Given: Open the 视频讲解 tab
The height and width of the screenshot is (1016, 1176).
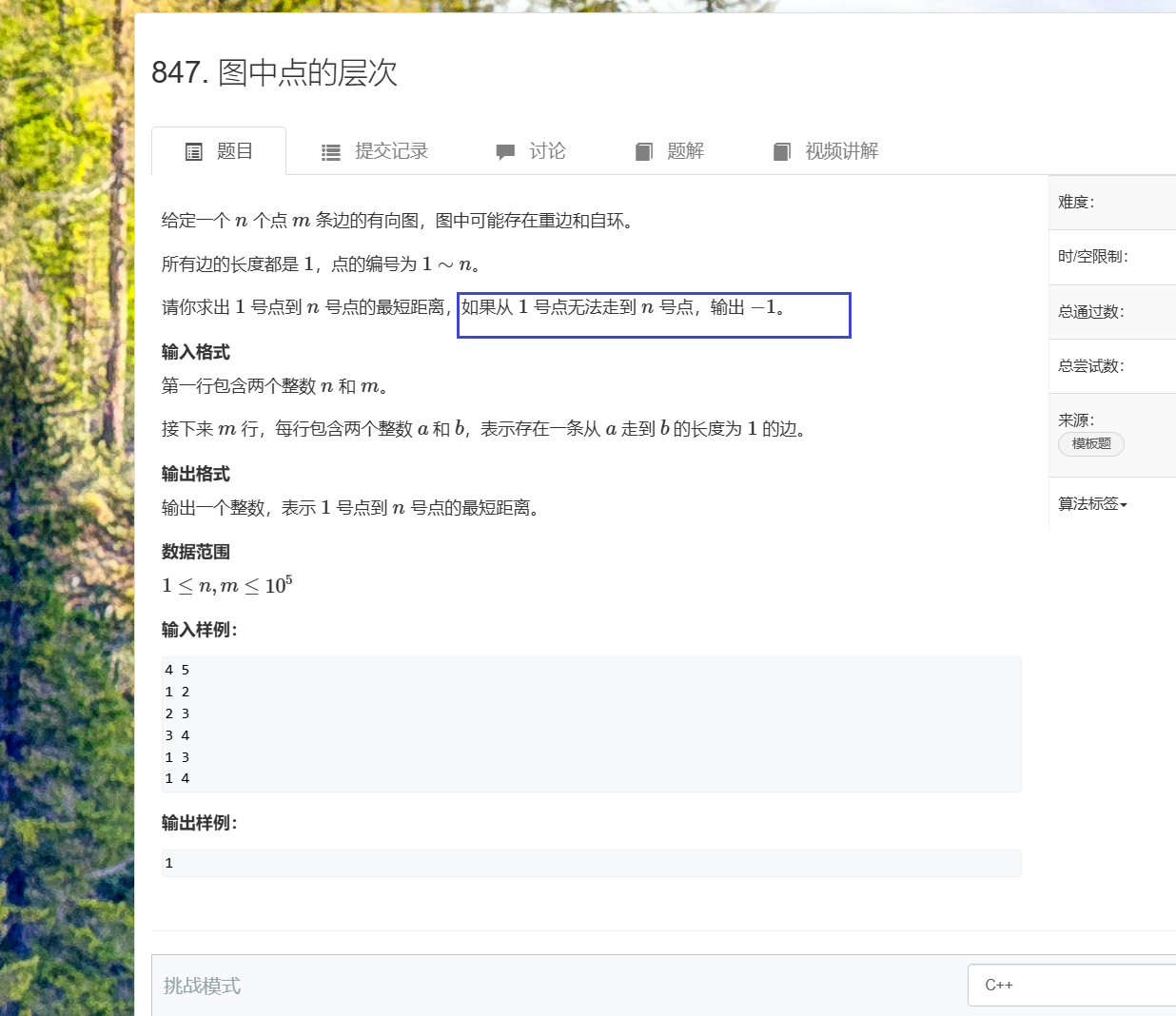Looking at the screenshot, I should [825, 151].
